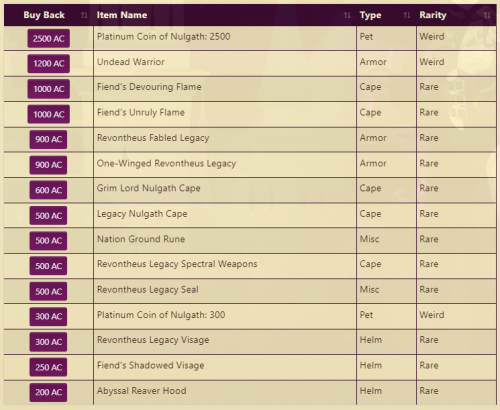500x410 pixels.
Task: Buy back Platinum Coin for 2500 AC
Action: [49, 38]
